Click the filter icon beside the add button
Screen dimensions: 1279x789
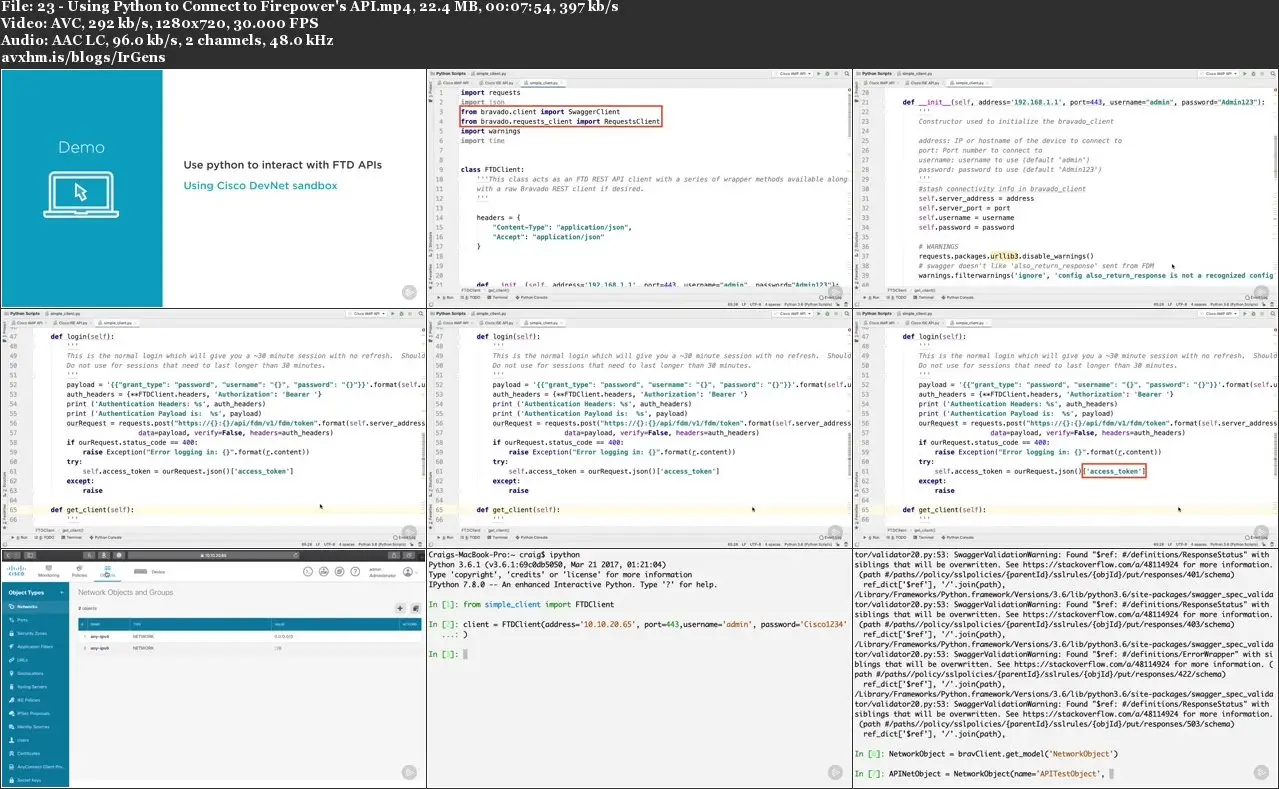click(x=415, y=608)
